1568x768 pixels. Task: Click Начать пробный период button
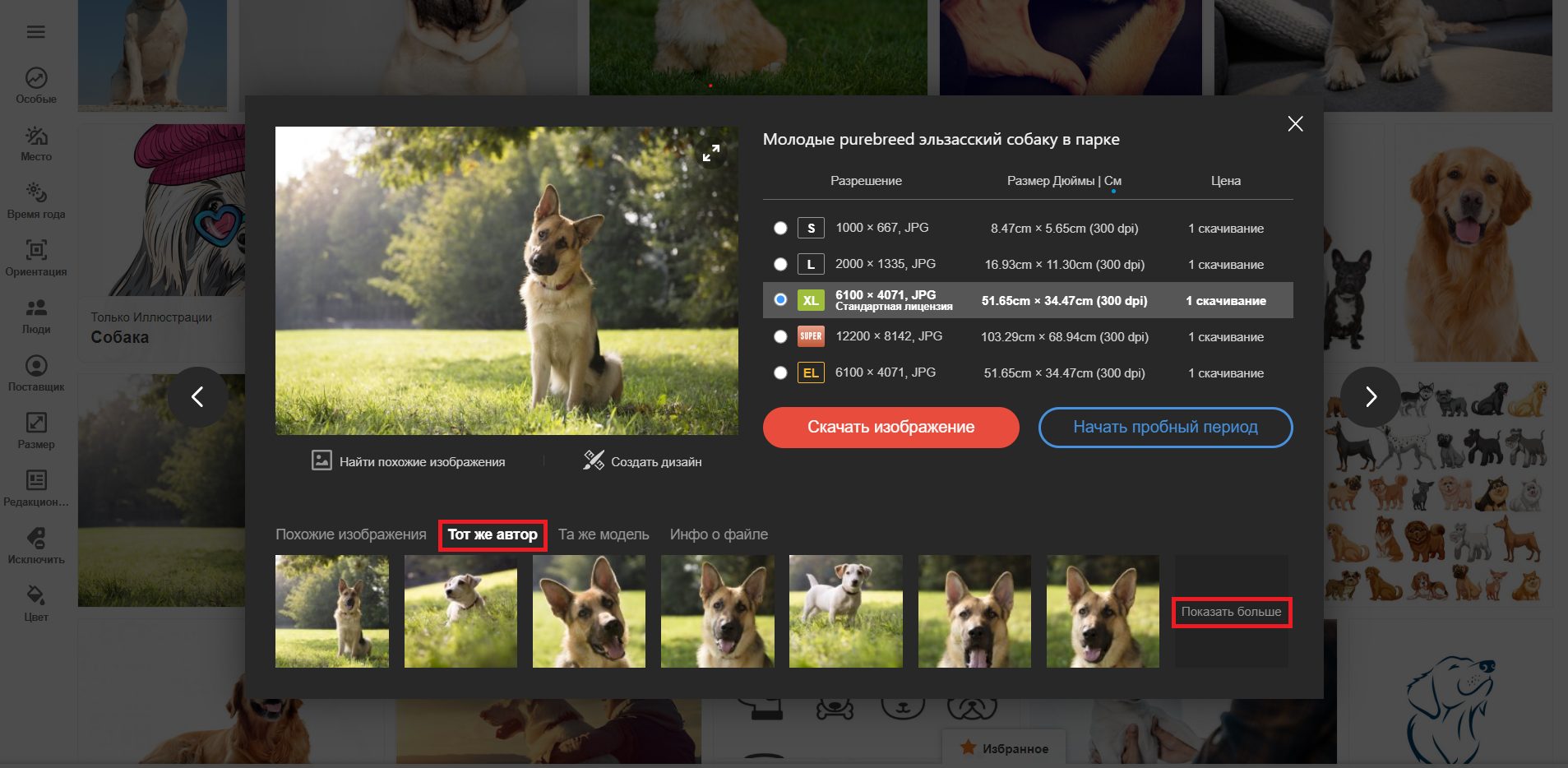click(1166, 428)
